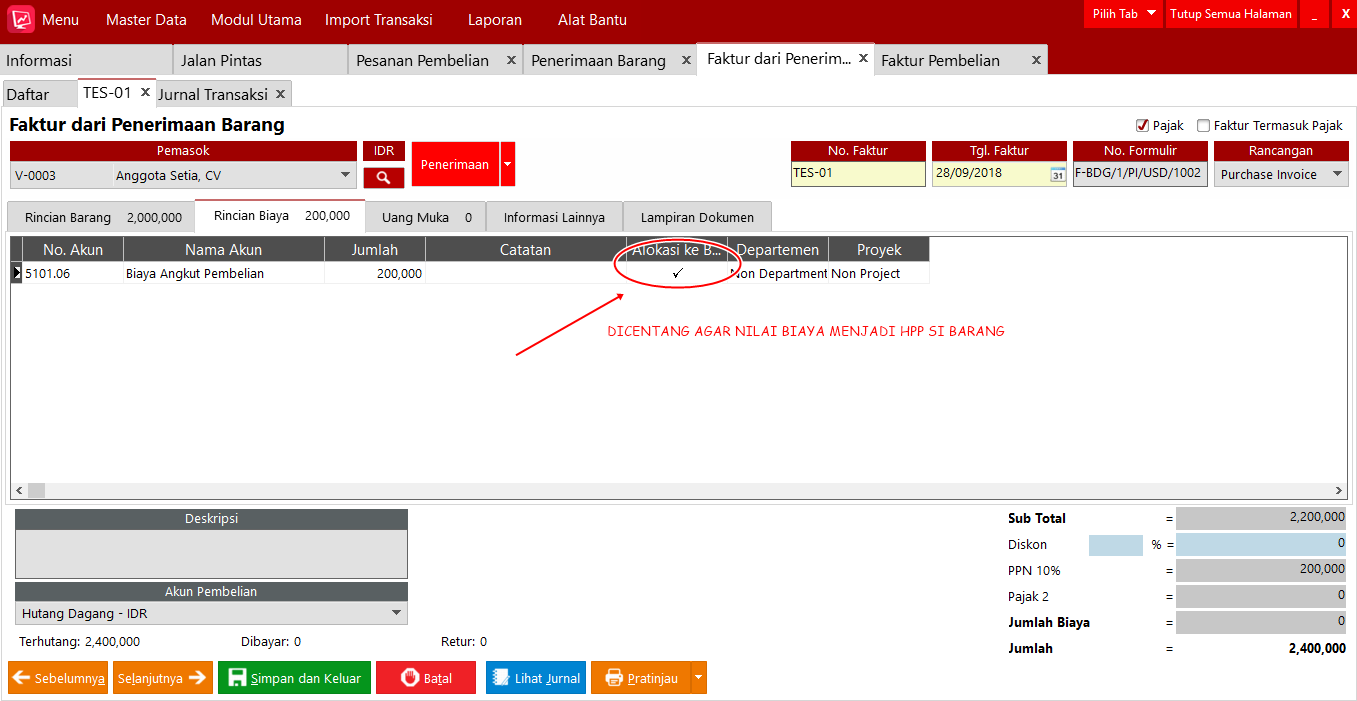The image size is (1357, 701).
Task: Click the Penerimaan button
Action: coord(455,164)
